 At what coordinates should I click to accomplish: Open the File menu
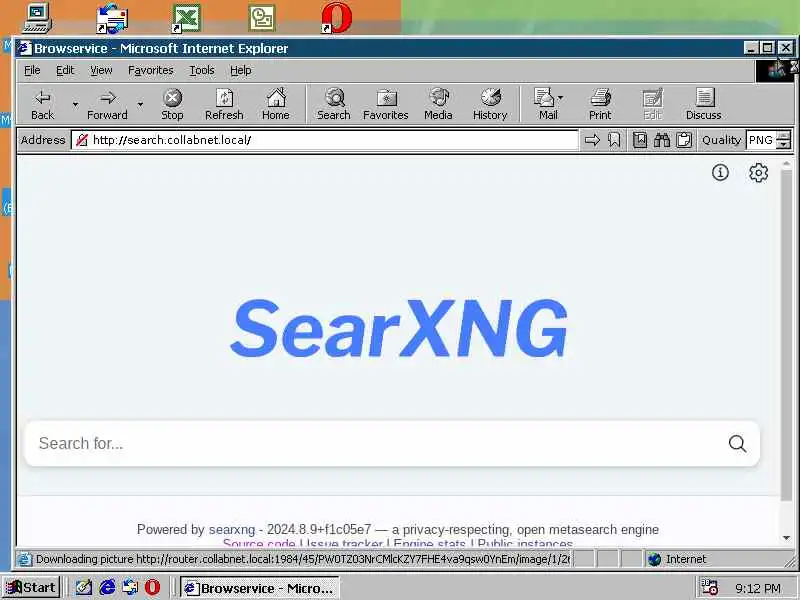pyautogui.click(x=32, y=70)
